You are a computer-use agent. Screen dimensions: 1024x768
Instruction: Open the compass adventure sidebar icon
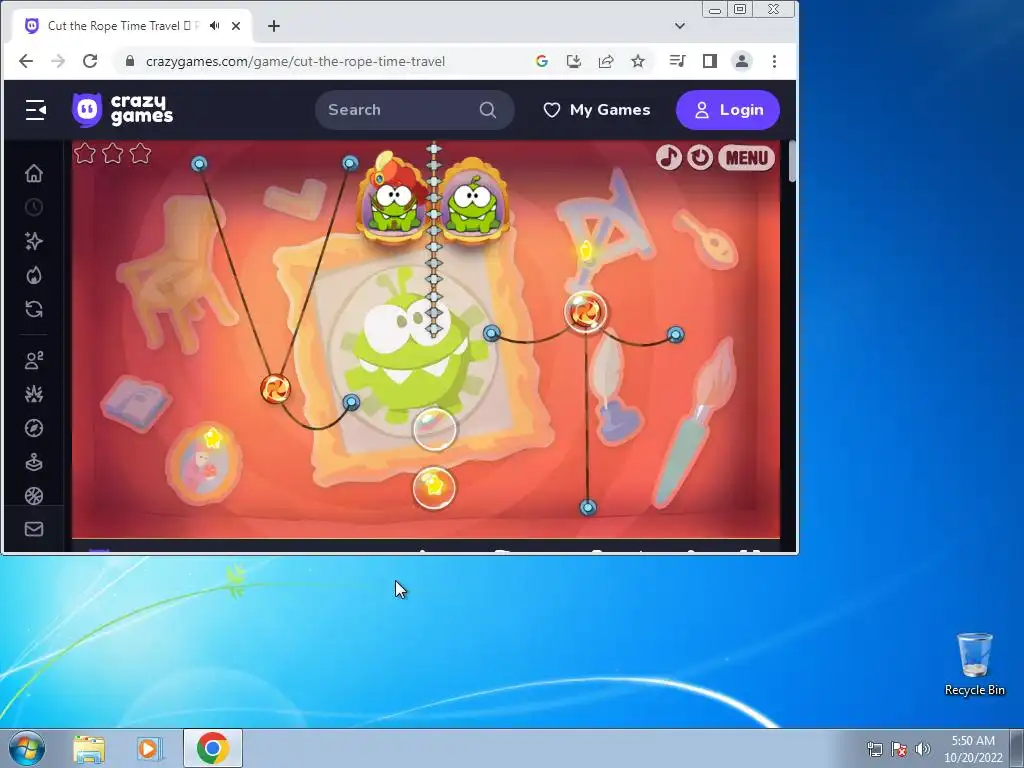point(34,428)
